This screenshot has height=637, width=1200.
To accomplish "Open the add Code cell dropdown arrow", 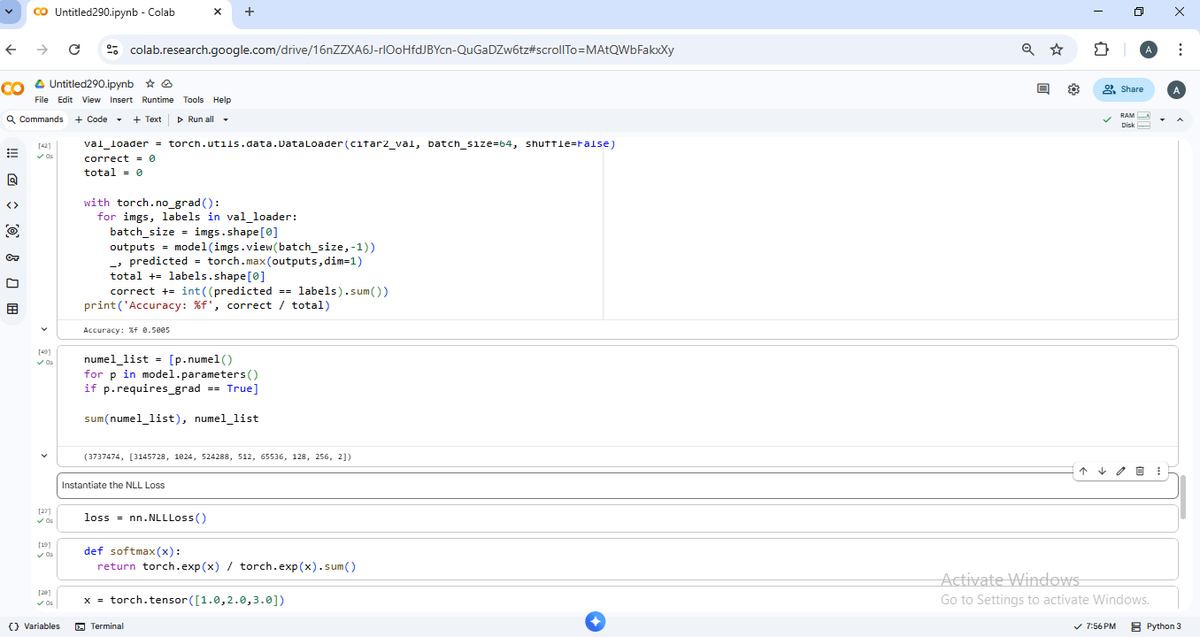I will 120,120.
